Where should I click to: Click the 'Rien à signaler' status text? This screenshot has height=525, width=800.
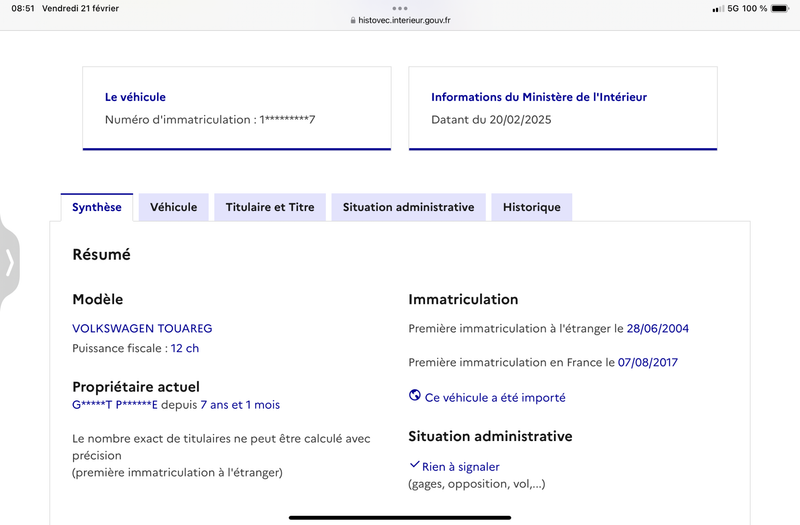pos(461,467)
